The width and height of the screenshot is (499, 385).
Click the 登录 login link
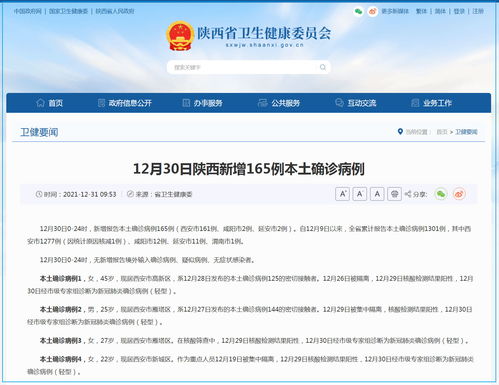click(459, 11)
